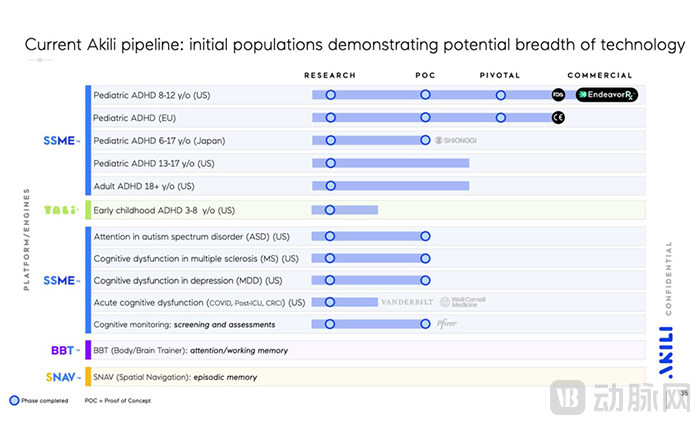The width and height of the screenshot is (700, 425).
Task: Click the Pfizer logo
Action: (447, 324)
